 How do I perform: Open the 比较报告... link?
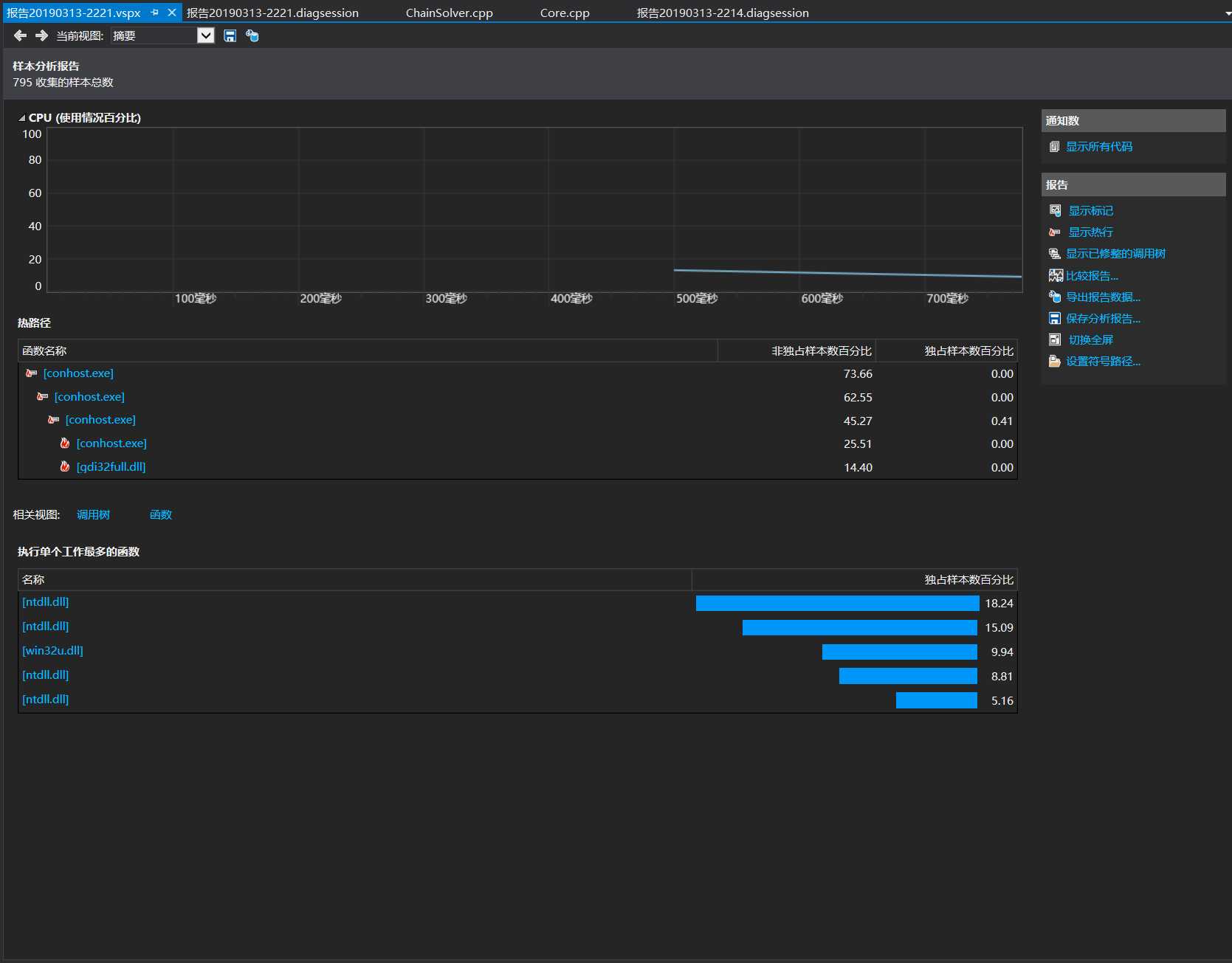1092,276
